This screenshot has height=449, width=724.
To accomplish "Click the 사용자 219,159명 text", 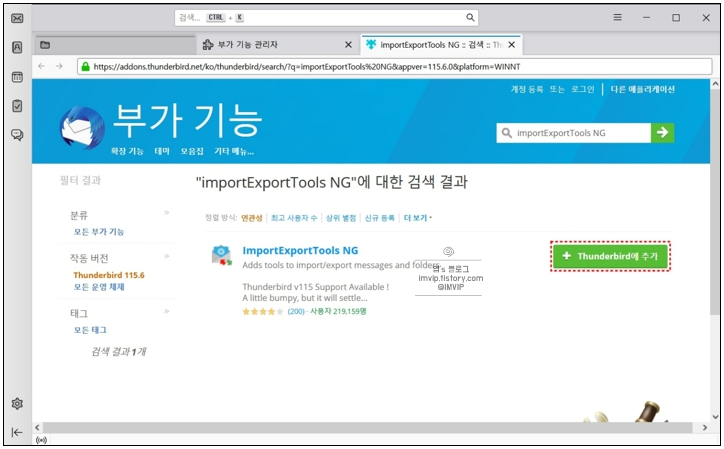I will click(x=338, y=311).
